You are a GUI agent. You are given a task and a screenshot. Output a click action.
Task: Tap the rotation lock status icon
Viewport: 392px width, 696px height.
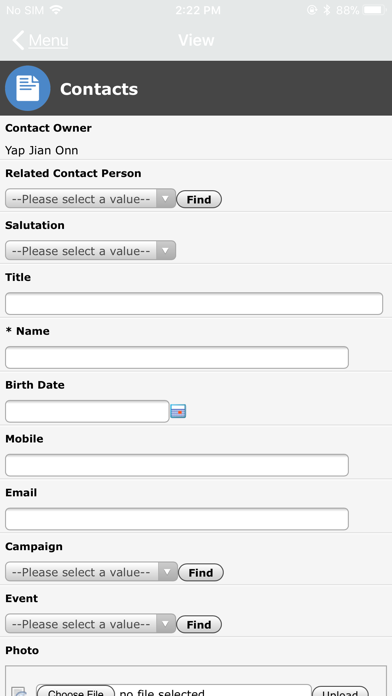coord(312,10)
